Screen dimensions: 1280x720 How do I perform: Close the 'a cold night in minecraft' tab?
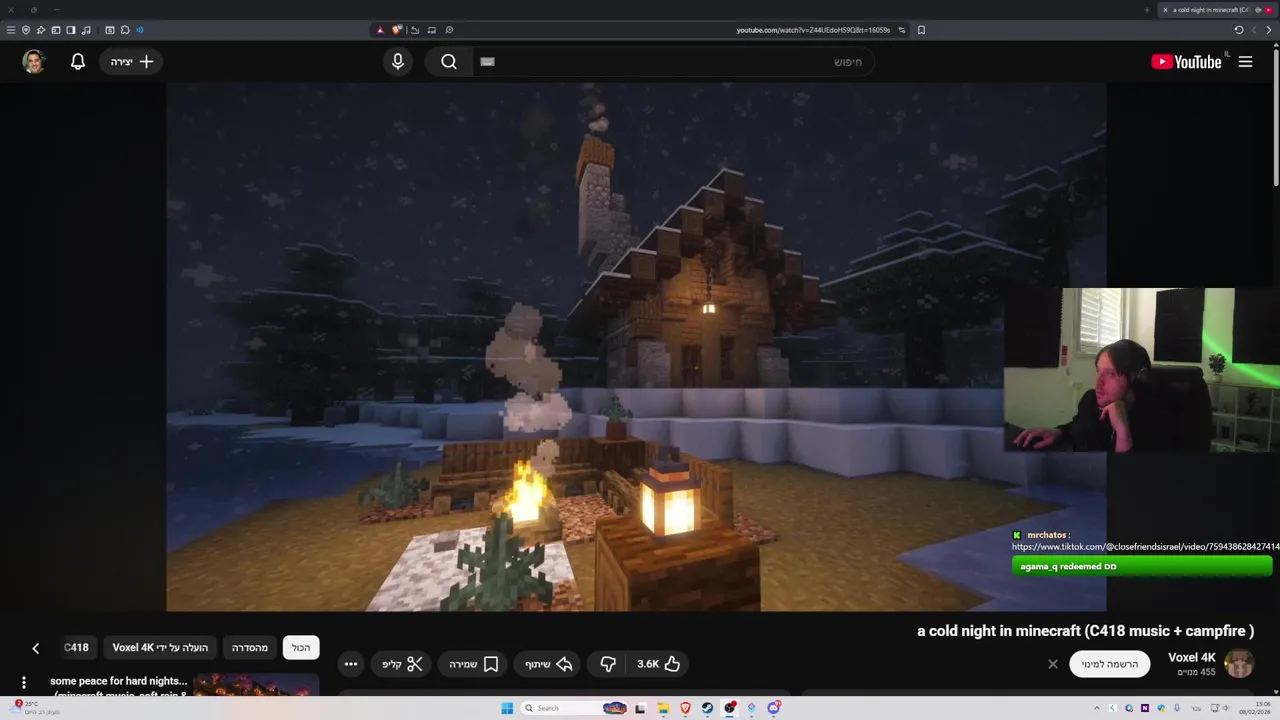[x=1165, y=10]
